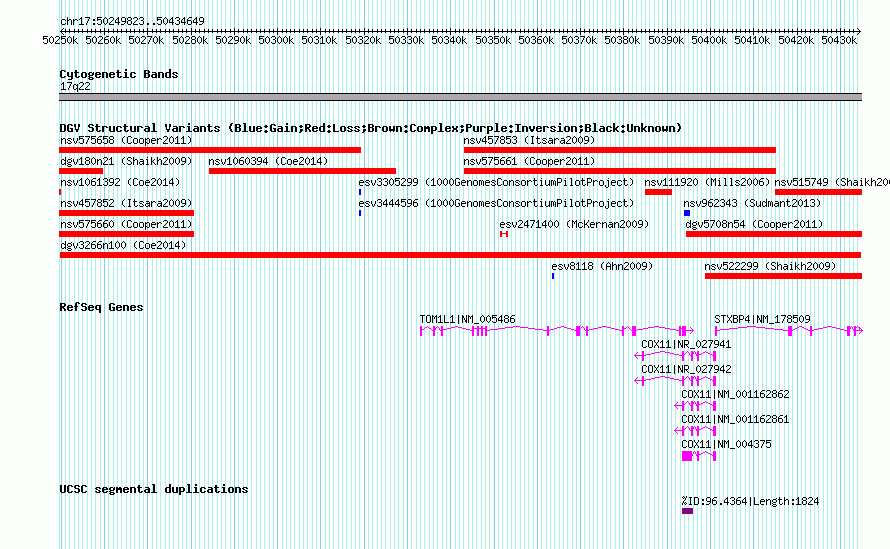Click the esv2471400 (McKernan2009) marker
This screenshot has width=890, height=549.
coord(503,234)
